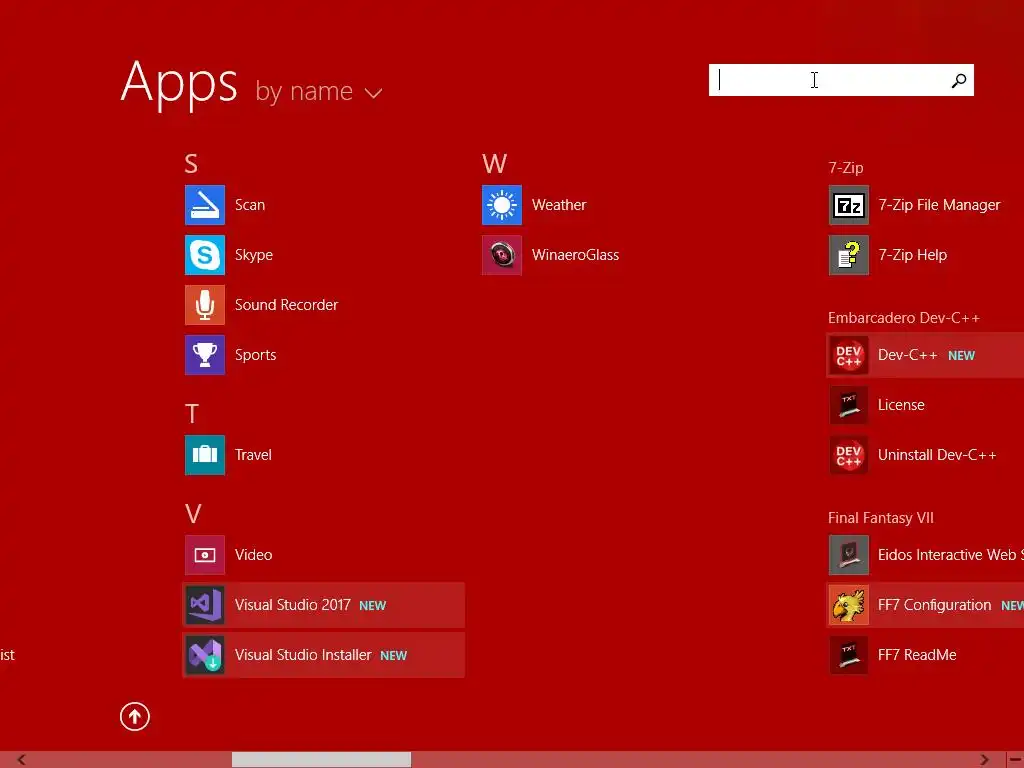Open the License text file icon
This screenshot has height=768, width=1024.
point(848,405)
